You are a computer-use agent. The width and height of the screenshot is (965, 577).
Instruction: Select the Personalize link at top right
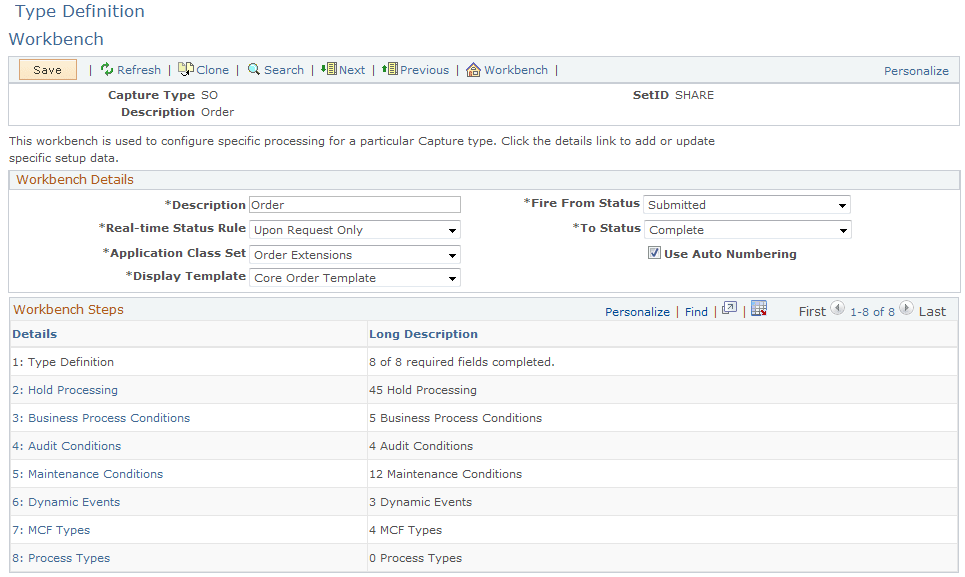[x=916, y=70]
